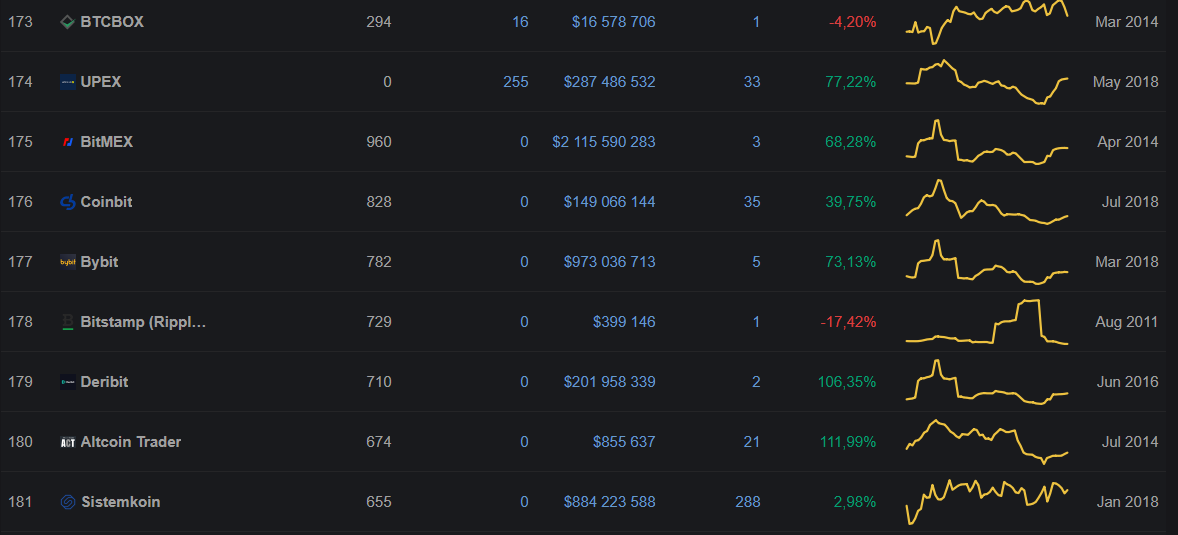
Task: Click the BitMEX exchange logo icon
Action: [68, 142]
